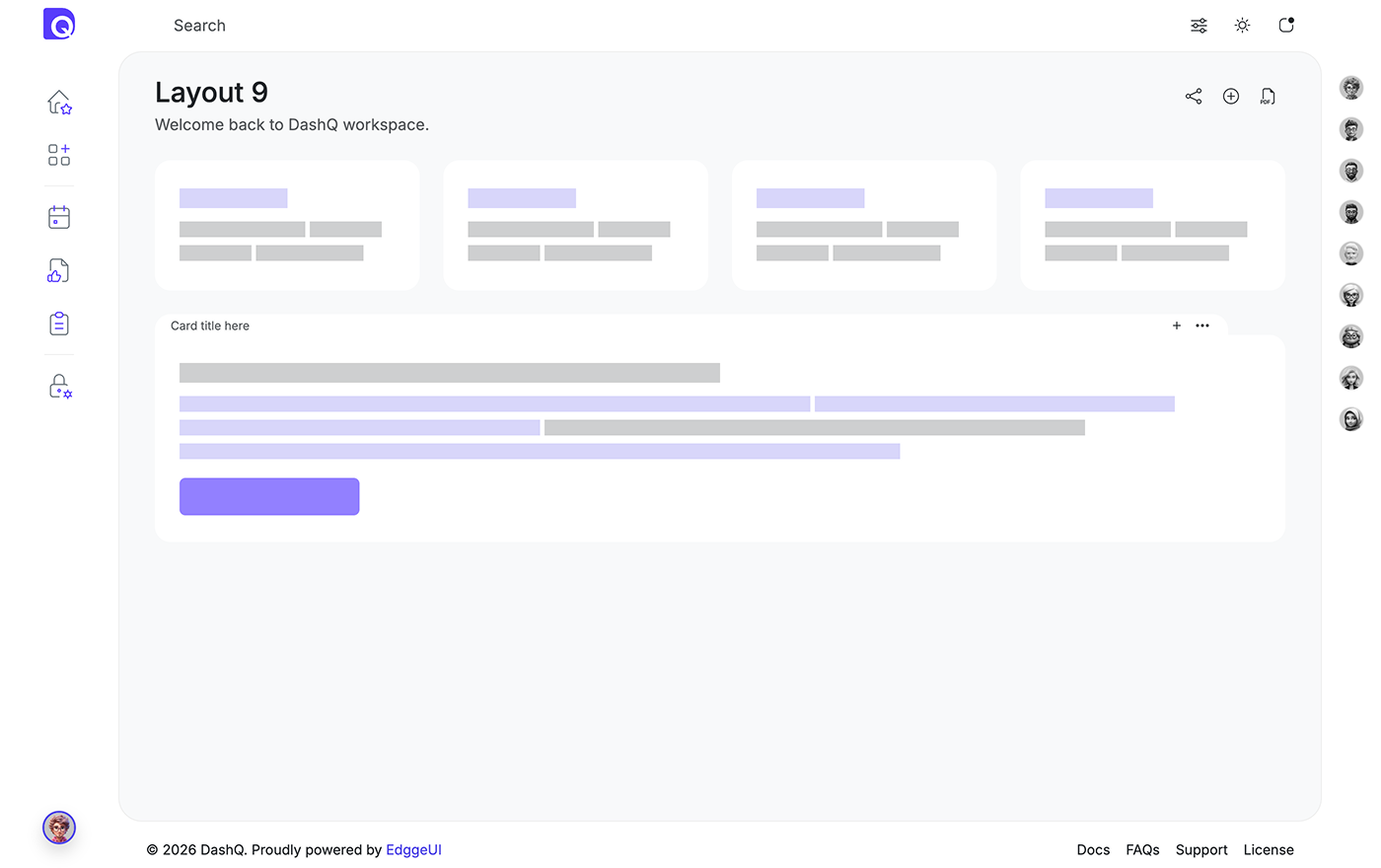Toggle the filter sliders control in the header

pos(1199,25)
